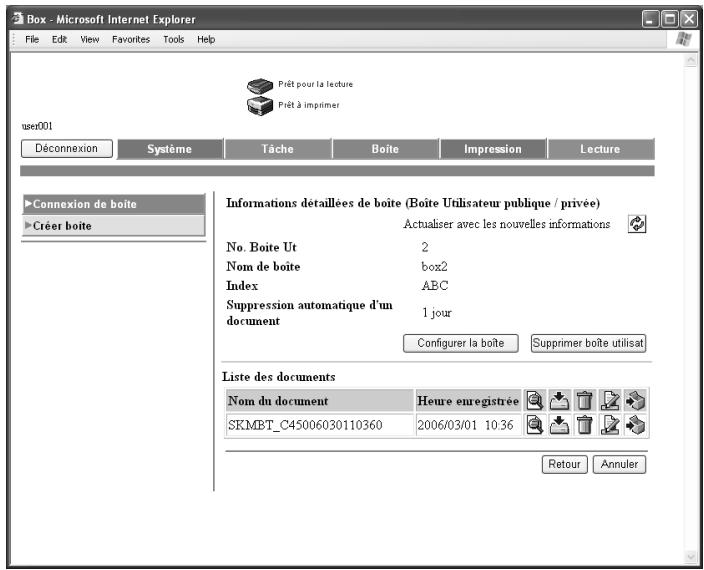Click the Configurer la boîte button
The image size is (704, 570).
461,343
